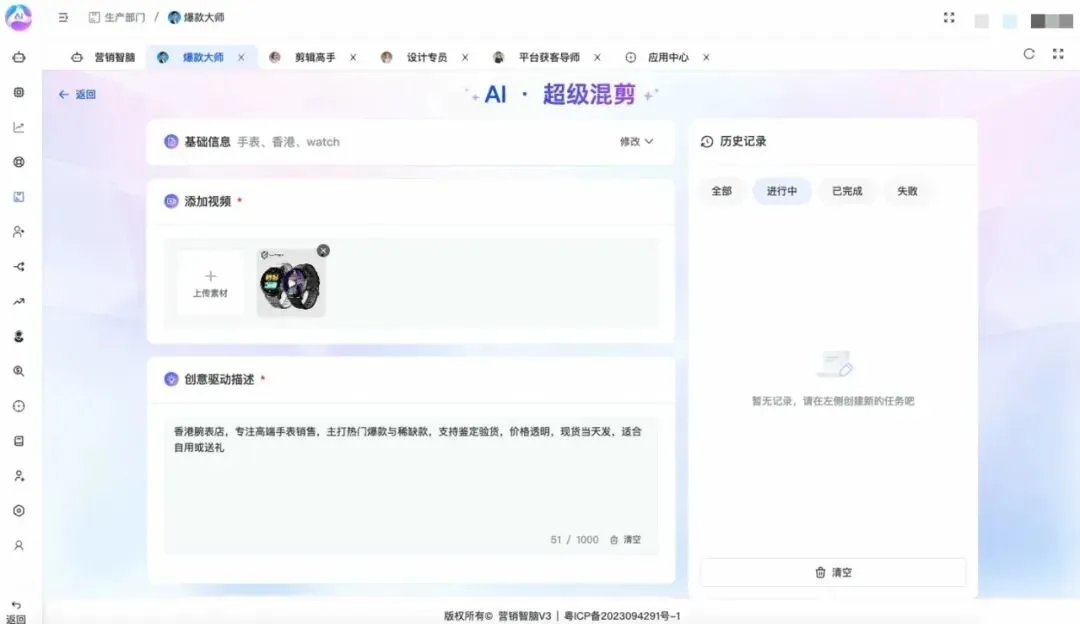
Task: Filter history by 进行中 status
Action: point(781,191)
